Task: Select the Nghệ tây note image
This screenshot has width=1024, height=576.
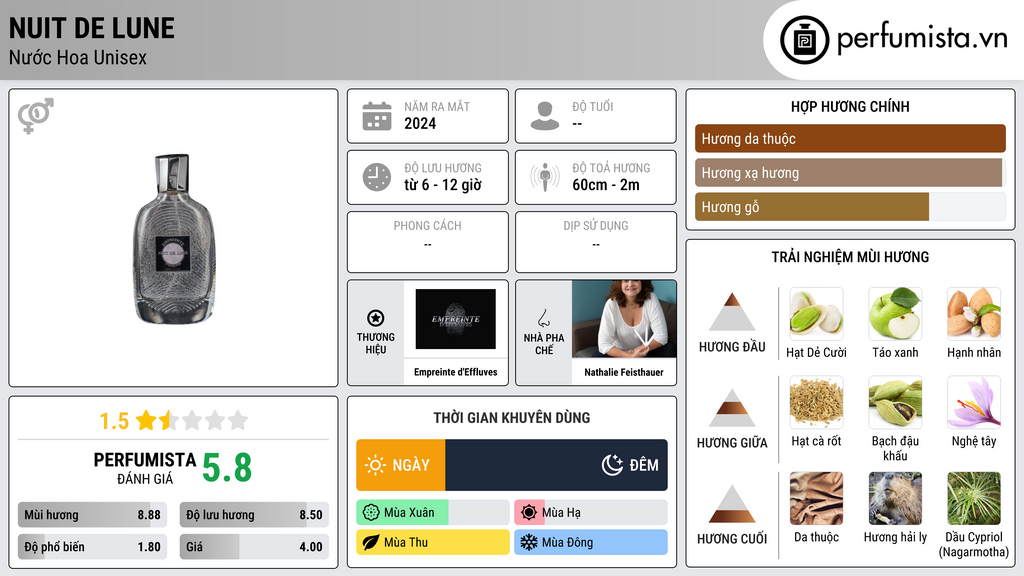Action: point(974,402)
